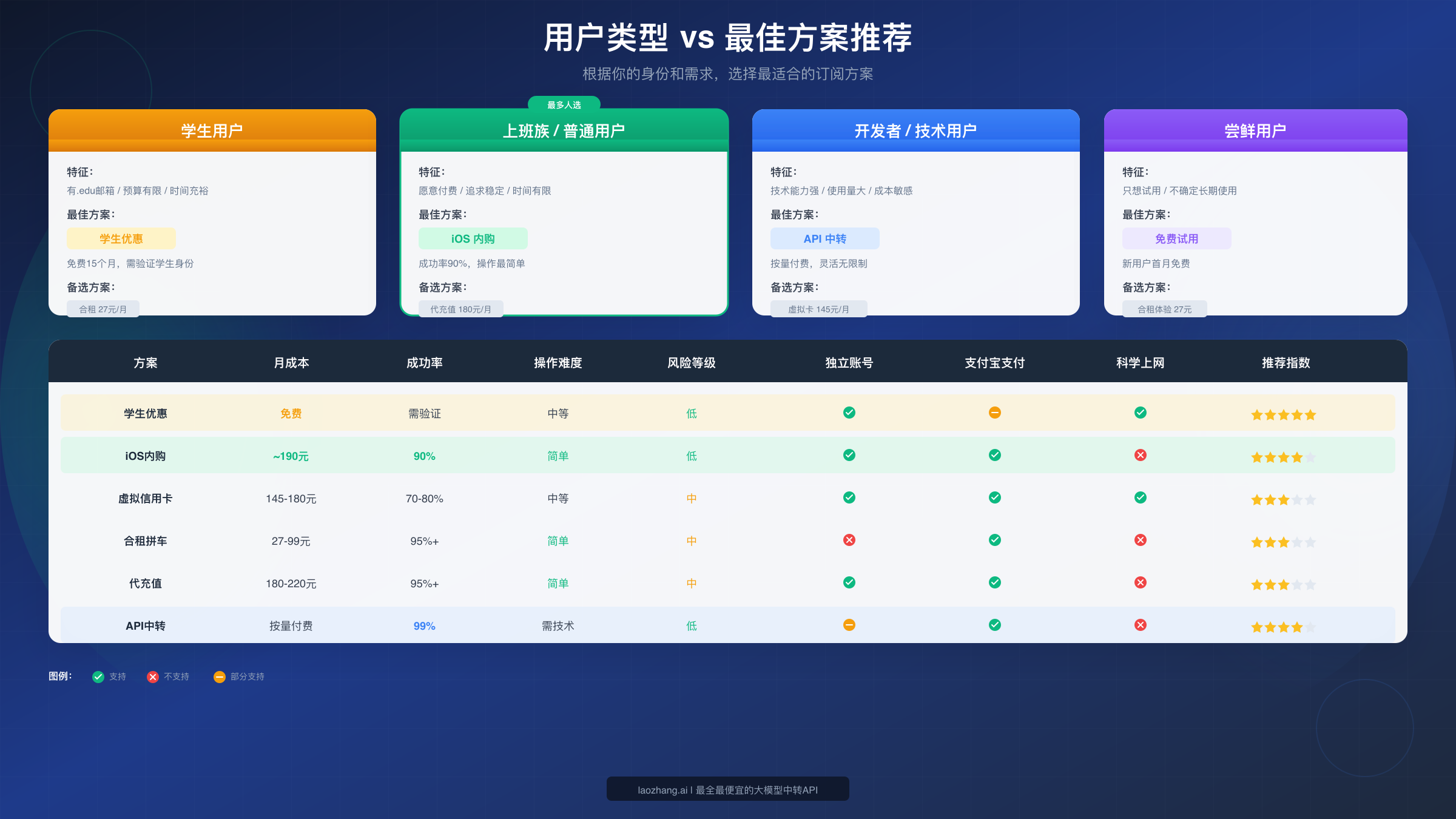The image size is (1456, 819).
Task: Expand the 尝鲜用户 card details
Action: coord(1255,129)
